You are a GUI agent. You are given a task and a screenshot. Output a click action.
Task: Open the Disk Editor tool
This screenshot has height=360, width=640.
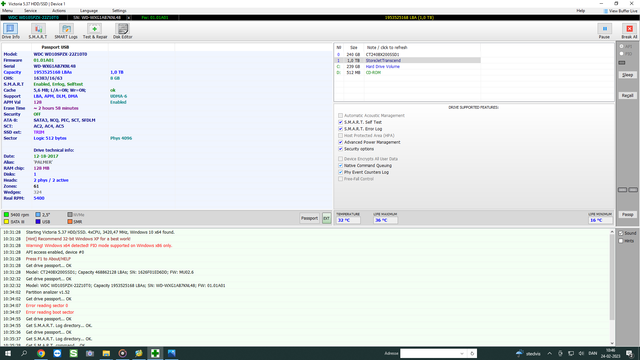(x=122, y=31)
